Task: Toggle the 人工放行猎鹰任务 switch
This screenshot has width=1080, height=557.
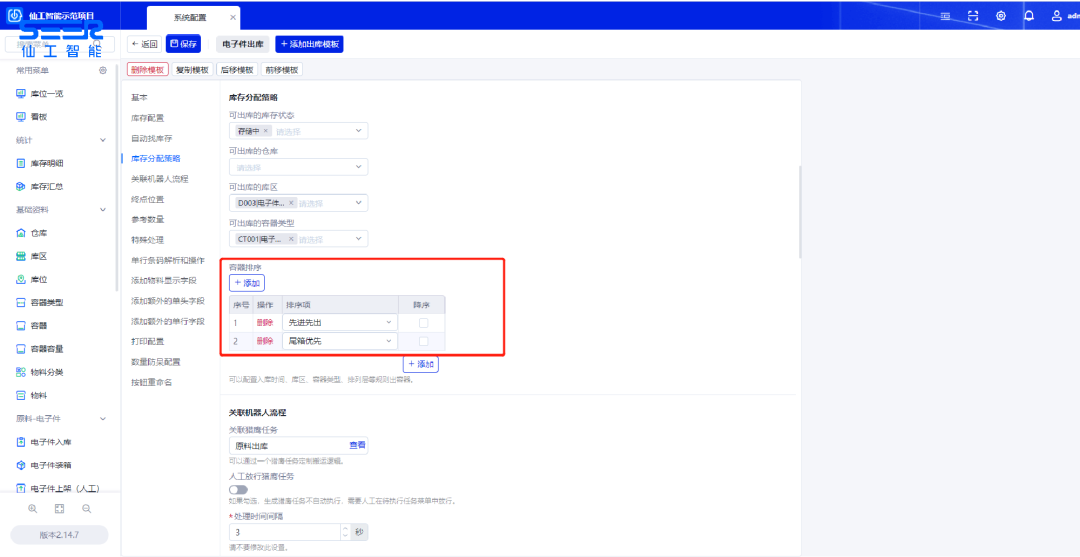Action: pos(239,489)
